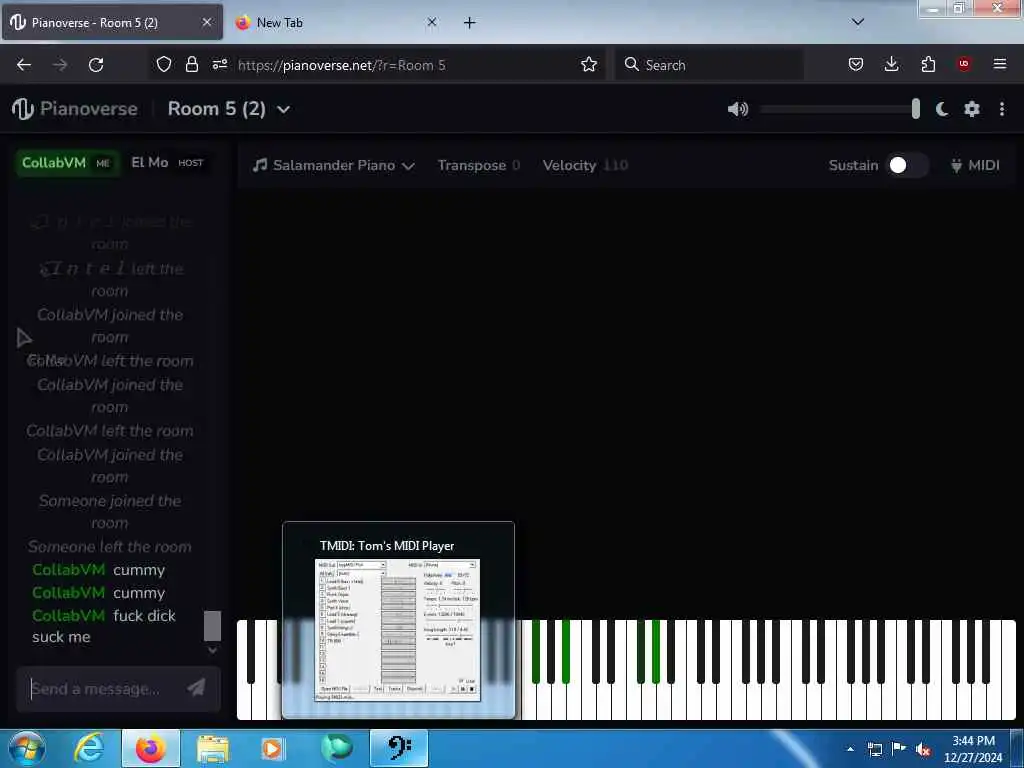Toggle the Sustain switch

pyautogui.click(x=906, y=165)
